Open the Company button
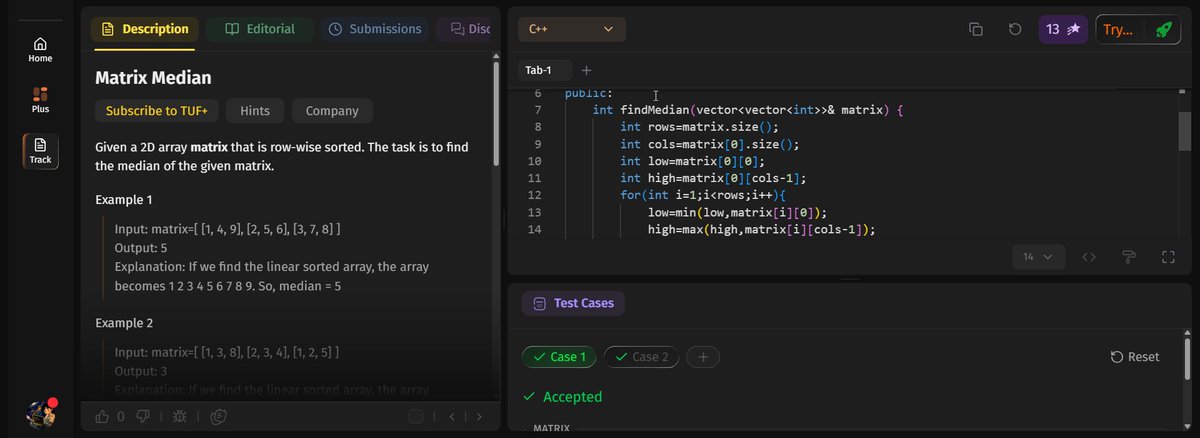 (x=332, y=111)
